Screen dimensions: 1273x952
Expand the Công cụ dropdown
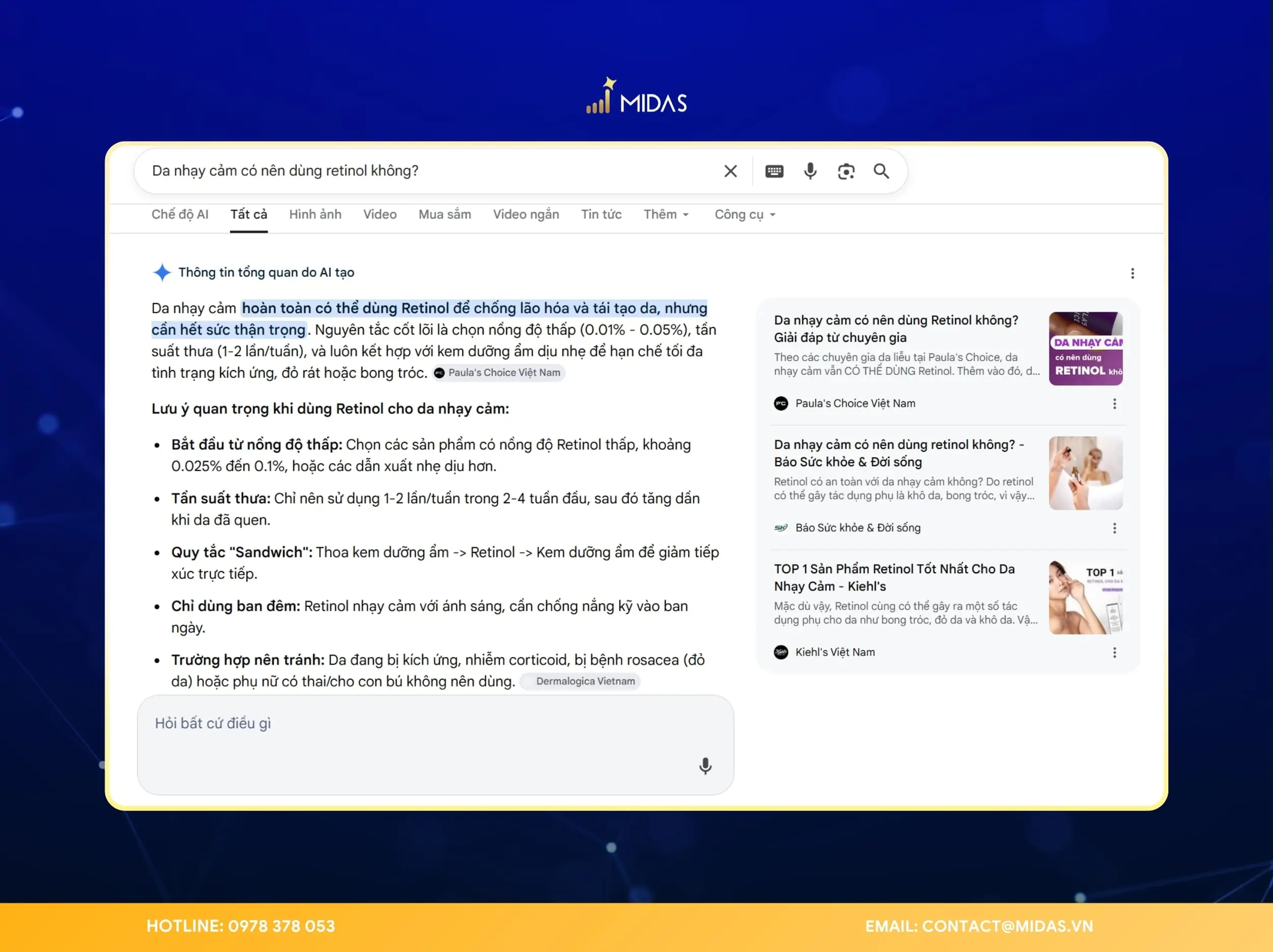(x=745, y=215)
